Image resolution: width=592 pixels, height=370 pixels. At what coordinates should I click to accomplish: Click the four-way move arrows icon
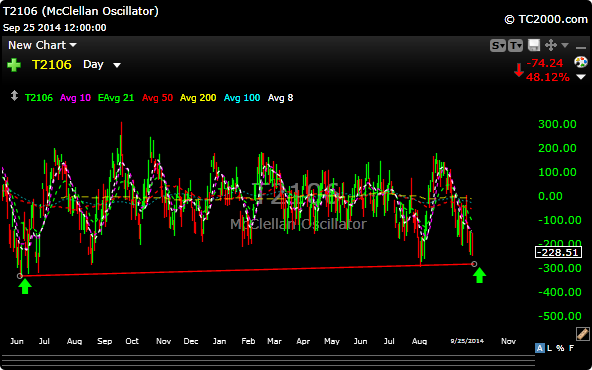coord(551,45)
